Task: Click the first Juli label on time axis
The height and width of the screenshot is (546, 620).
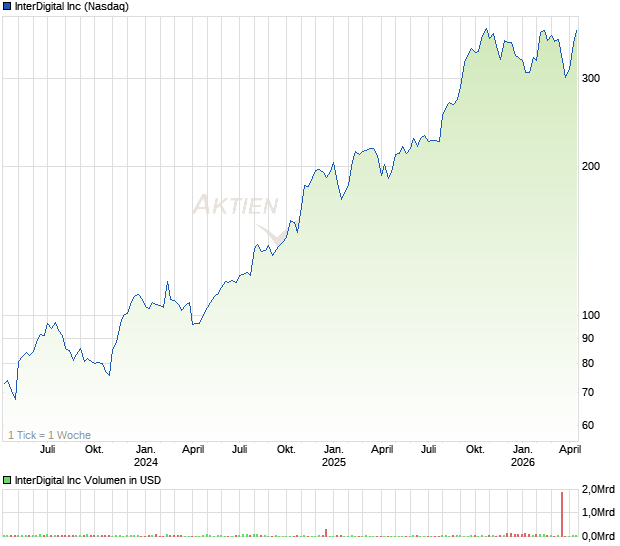Action: [48, 450]
